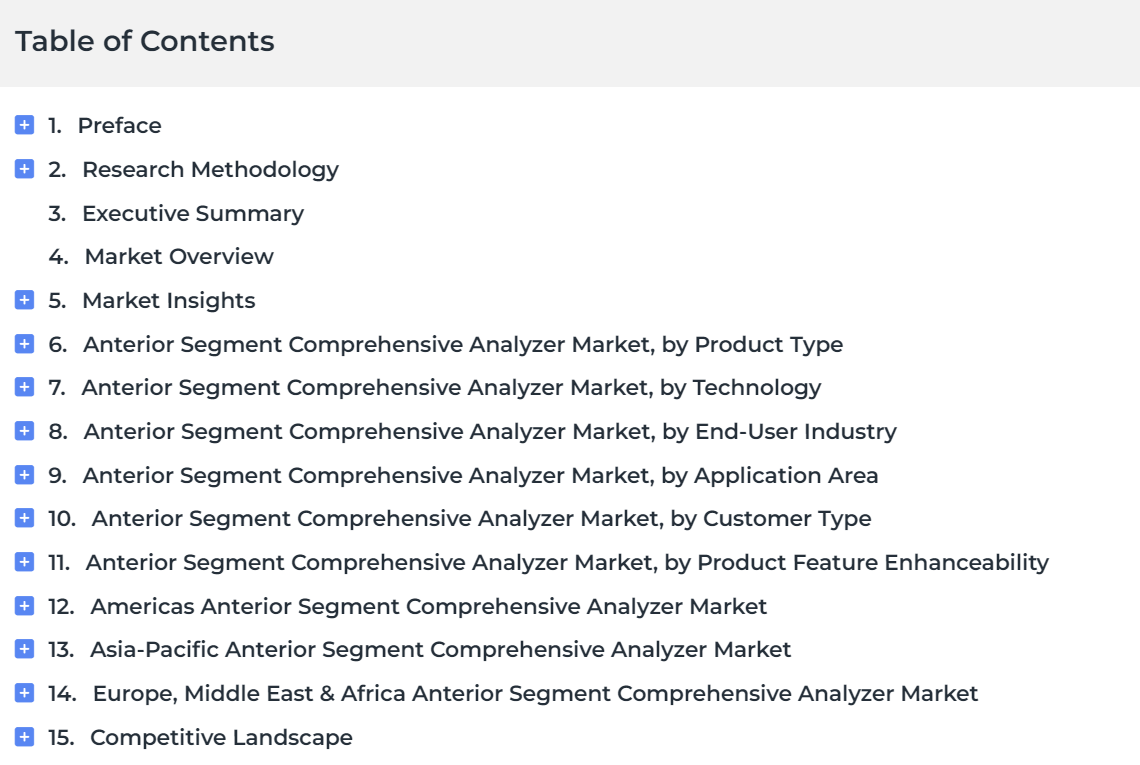The image size is (1140, 765).
Task: Select the Preface title text
Action: [x=119, y=126]
